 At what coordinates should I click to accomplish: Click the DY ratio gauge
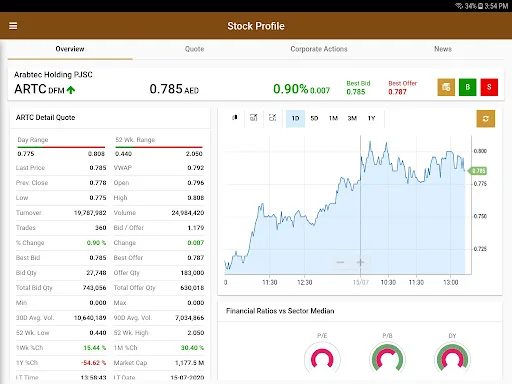pyautogui.click(x=452, y=359)
